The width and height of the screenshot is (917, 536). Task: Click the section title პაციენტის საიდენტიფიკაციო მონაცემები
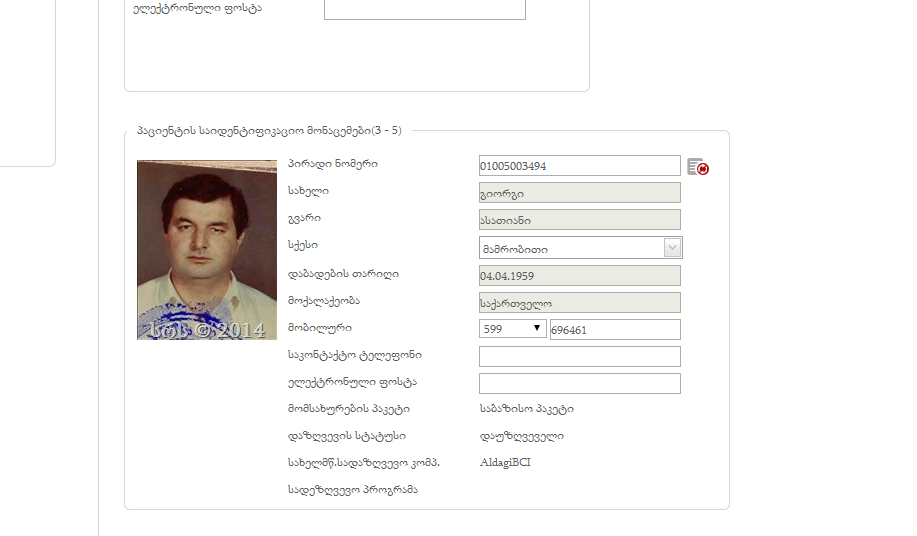pyautogui.click(x=268, y=131)
